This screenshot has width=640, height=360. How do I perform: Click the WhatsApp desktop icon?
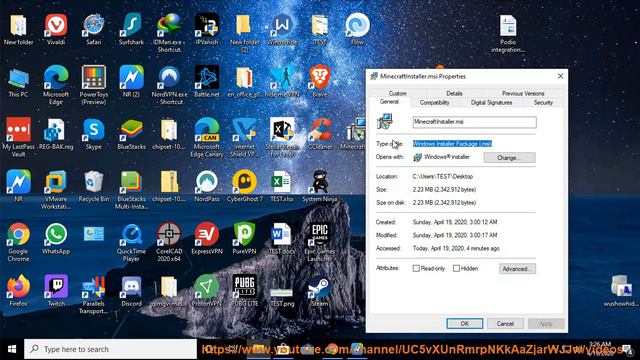[56, 239]
